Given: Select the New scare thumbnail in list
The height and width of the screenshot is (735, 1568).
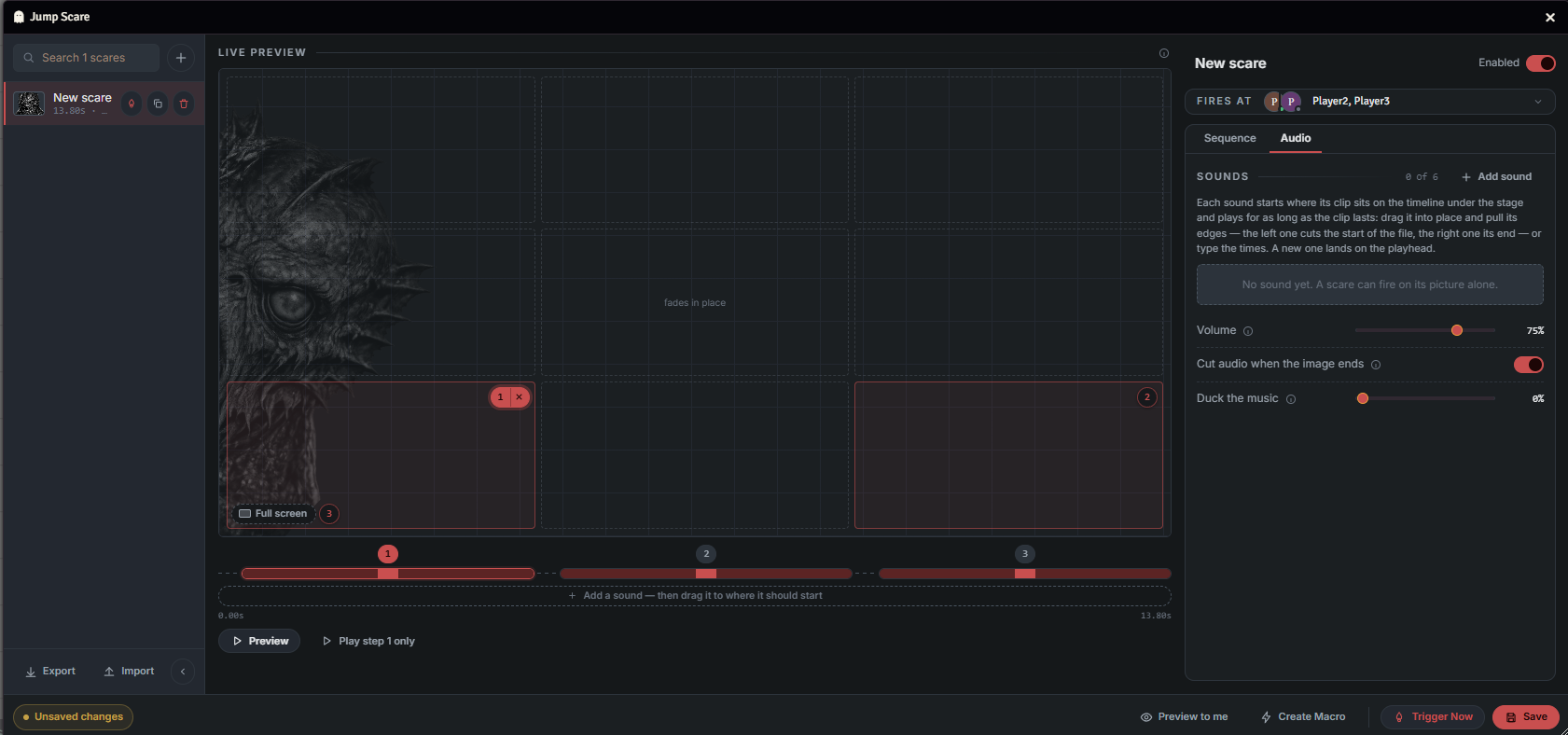Looking at the screenshot, I should pyautogui.click(x=29, y=104).
